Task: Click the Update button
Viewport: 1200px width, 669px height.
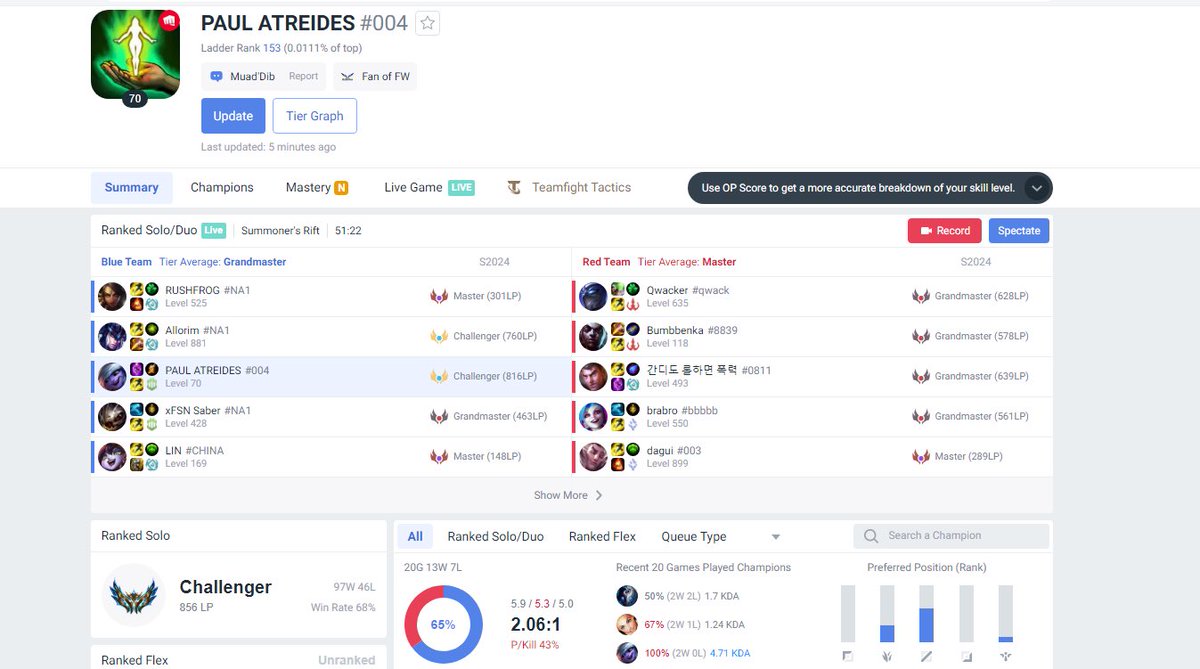Action: point(233,116)
